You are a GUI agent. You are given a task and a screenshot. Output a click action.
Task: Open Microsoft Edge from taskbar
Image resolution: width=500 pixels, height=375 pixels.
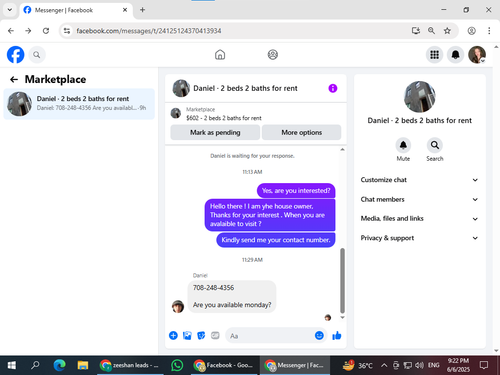tap(59, 365)
